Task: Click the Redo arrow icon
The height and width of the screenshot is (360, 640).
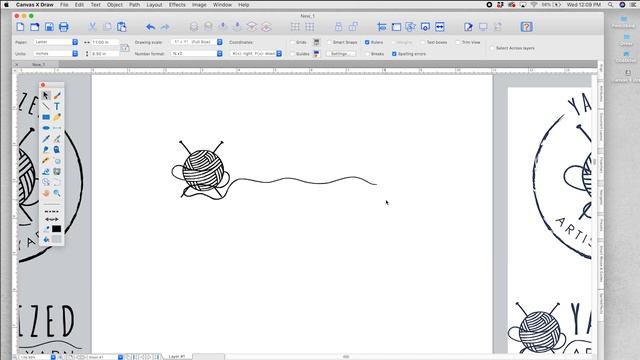Action: coord(165,27)
